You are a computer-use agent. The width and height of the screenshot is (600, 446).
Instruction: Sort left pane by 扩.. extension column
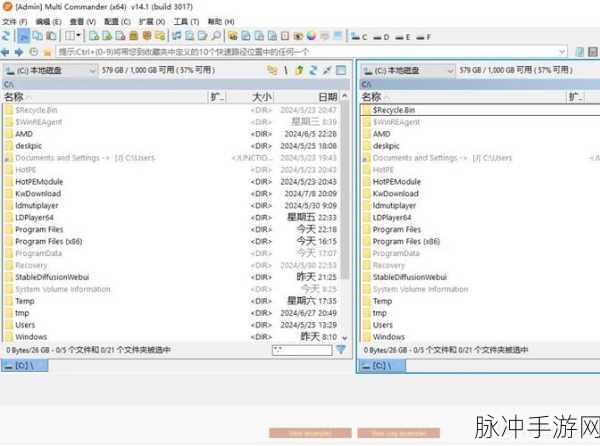[x=217, y=97]
